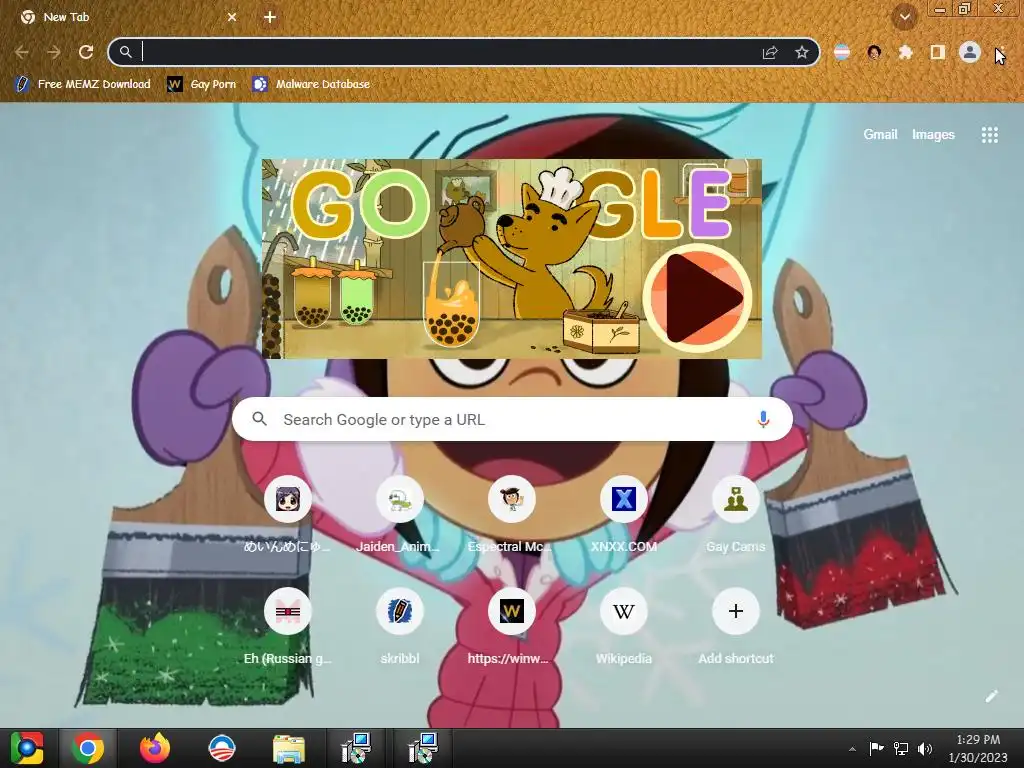The image size is (1024, 768).
Task: Open the Google apps grid
Action: tap(989, 135)
